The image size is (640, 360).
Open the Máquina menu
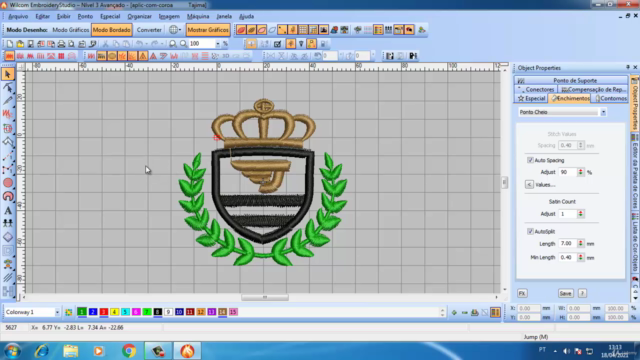coord(198,16)
